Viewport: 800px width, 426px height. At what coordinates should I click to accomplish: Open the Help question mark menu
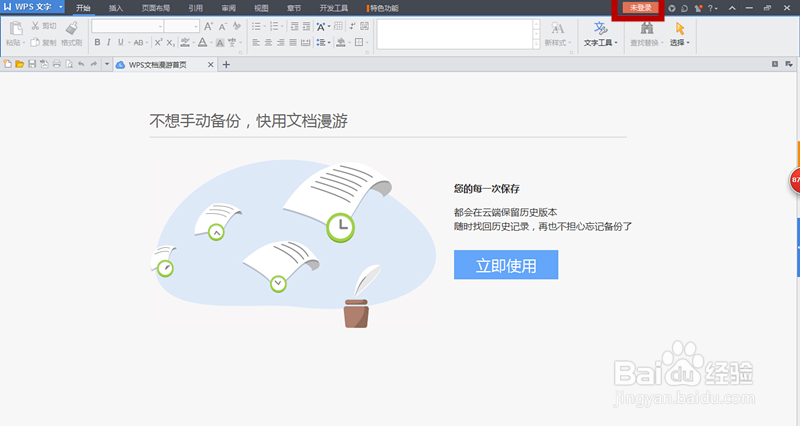(x=712, y=8)
